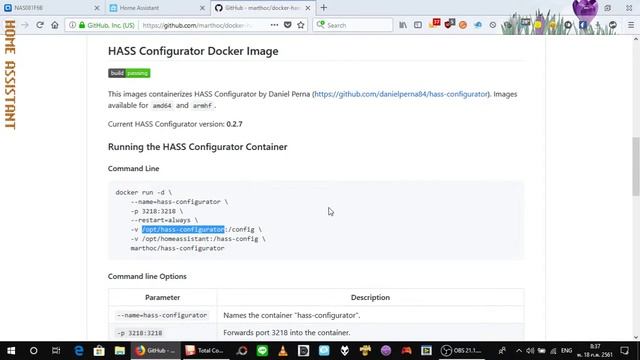Viewport: 640px width, 360px height.
Task: Bookmark this page with the star
Action: pyautogui.click(x=301, y=25)
